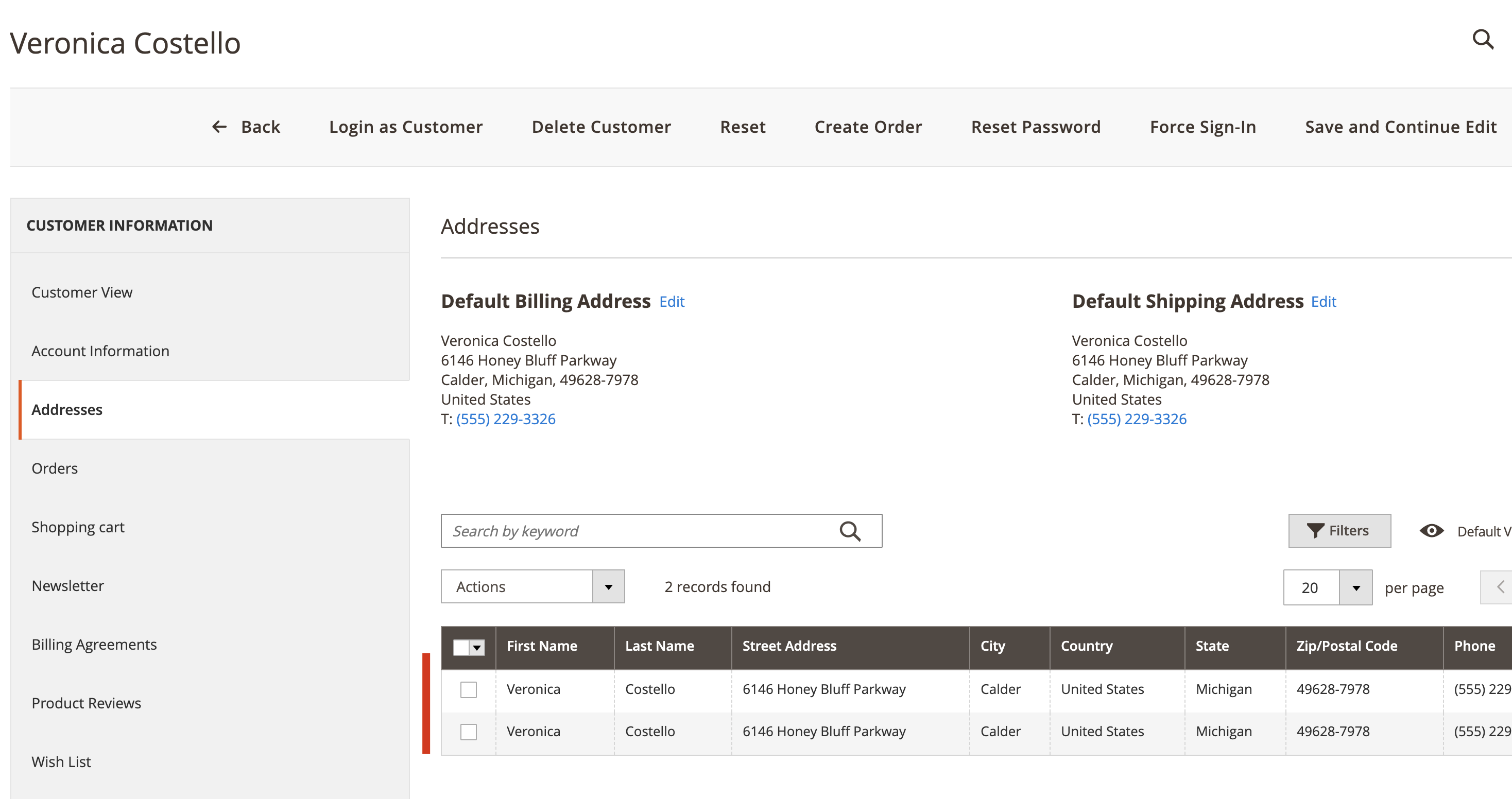1512x799 pixels.
Task: Click inside the Search by keyword field
Action: point(616,530)
